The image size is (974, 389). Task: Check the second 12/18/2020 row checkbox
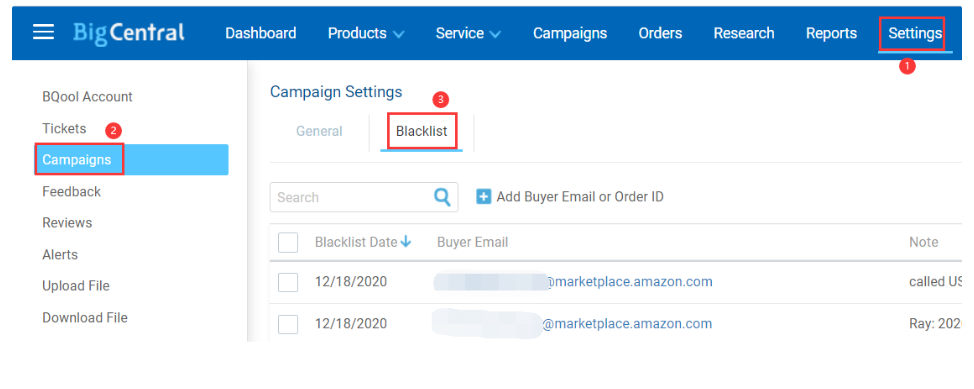coord(288,324)
